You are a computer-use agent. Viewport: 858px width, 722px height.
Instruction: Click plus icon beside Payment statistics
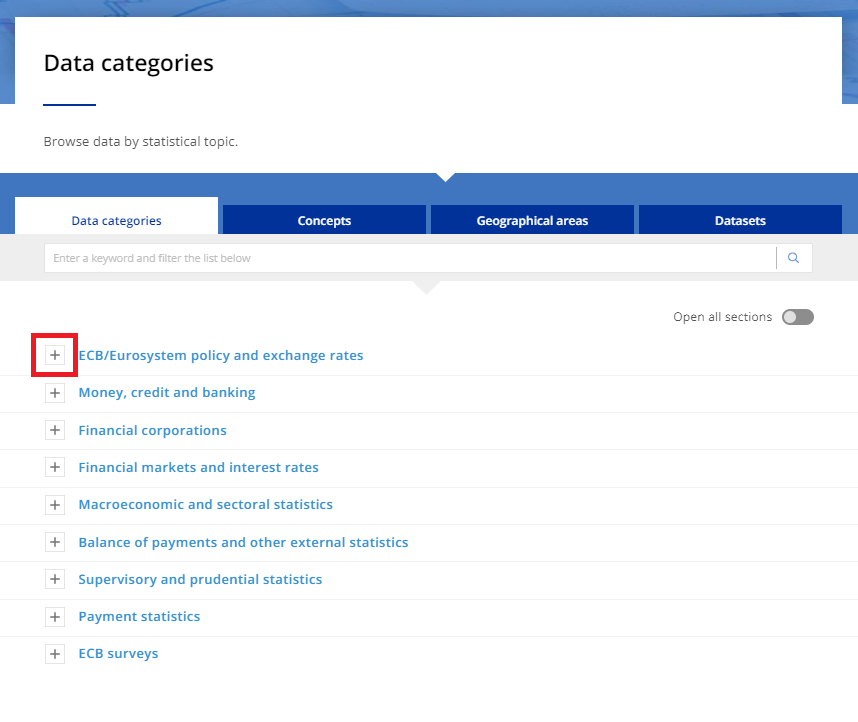(55, 617)
